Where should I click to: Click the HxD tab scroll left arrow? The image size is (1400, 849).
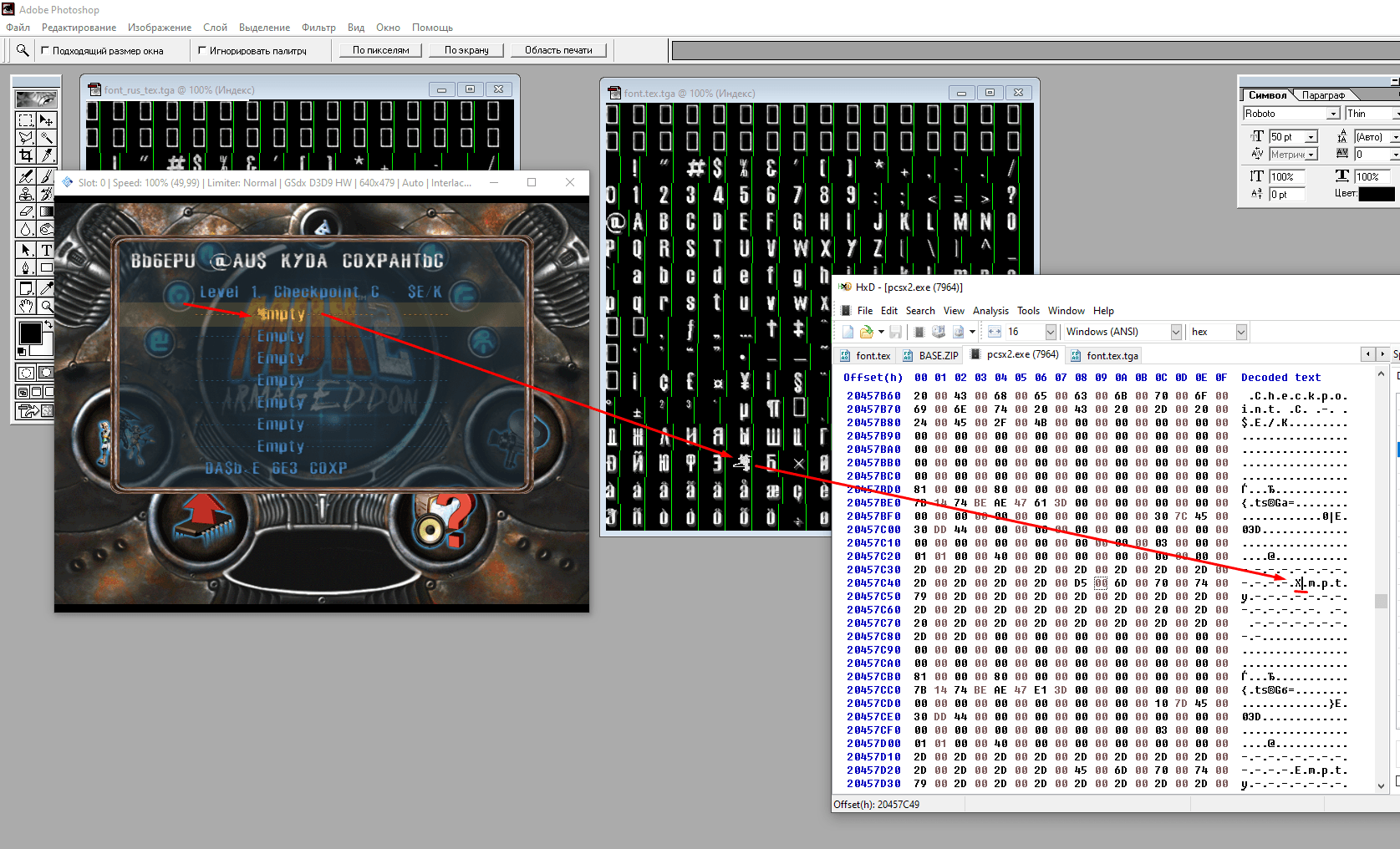1367,354
